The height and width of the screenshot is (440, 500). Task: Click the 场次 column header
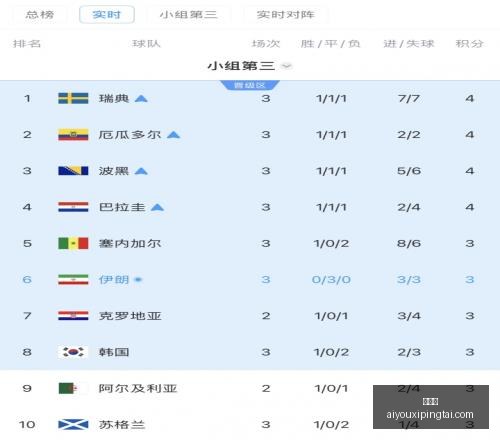coord(266,44)
